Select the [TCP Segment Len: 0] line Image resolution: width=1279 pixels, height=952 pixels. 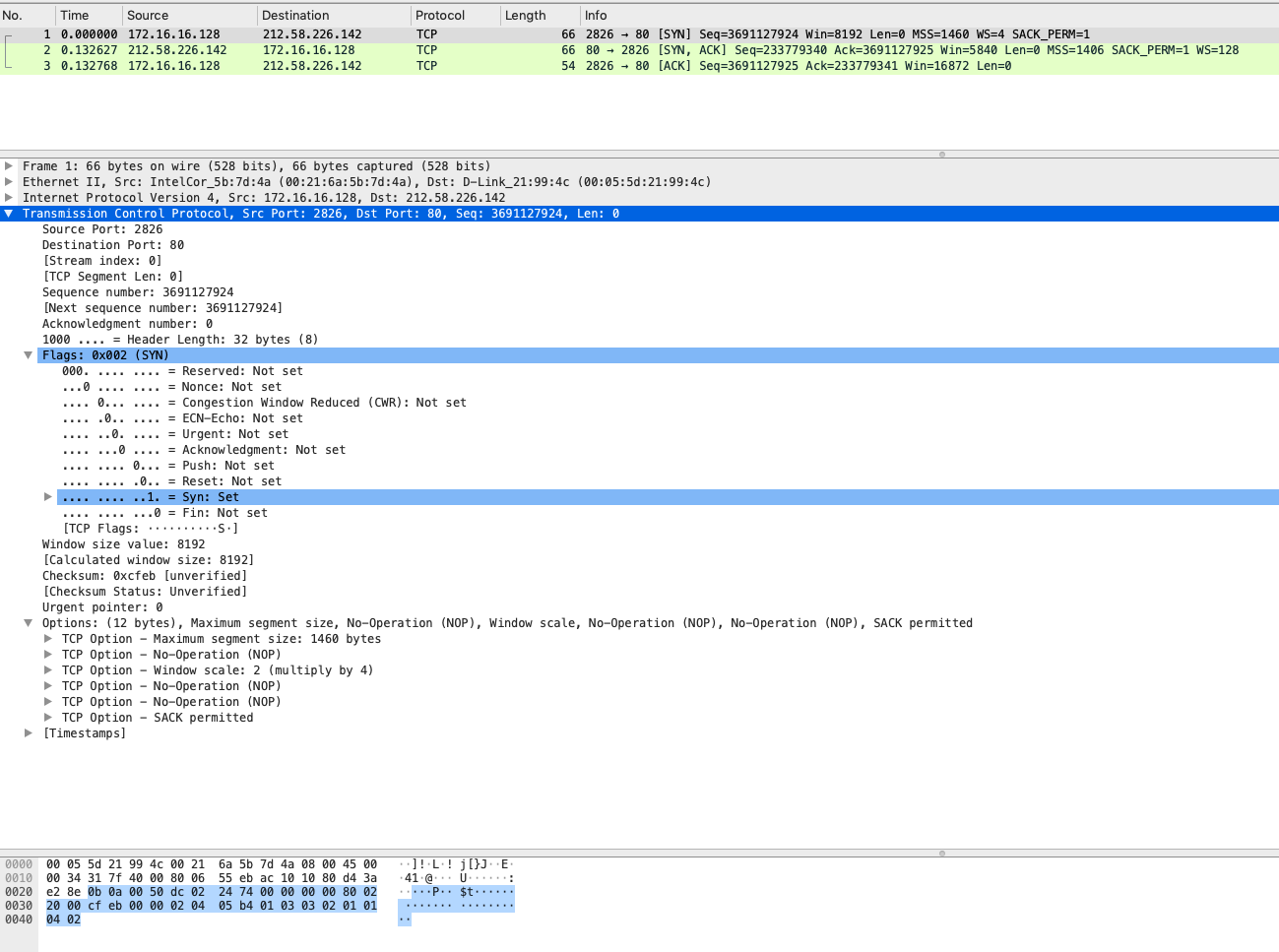pyautogui.click(x=113, y=277)
